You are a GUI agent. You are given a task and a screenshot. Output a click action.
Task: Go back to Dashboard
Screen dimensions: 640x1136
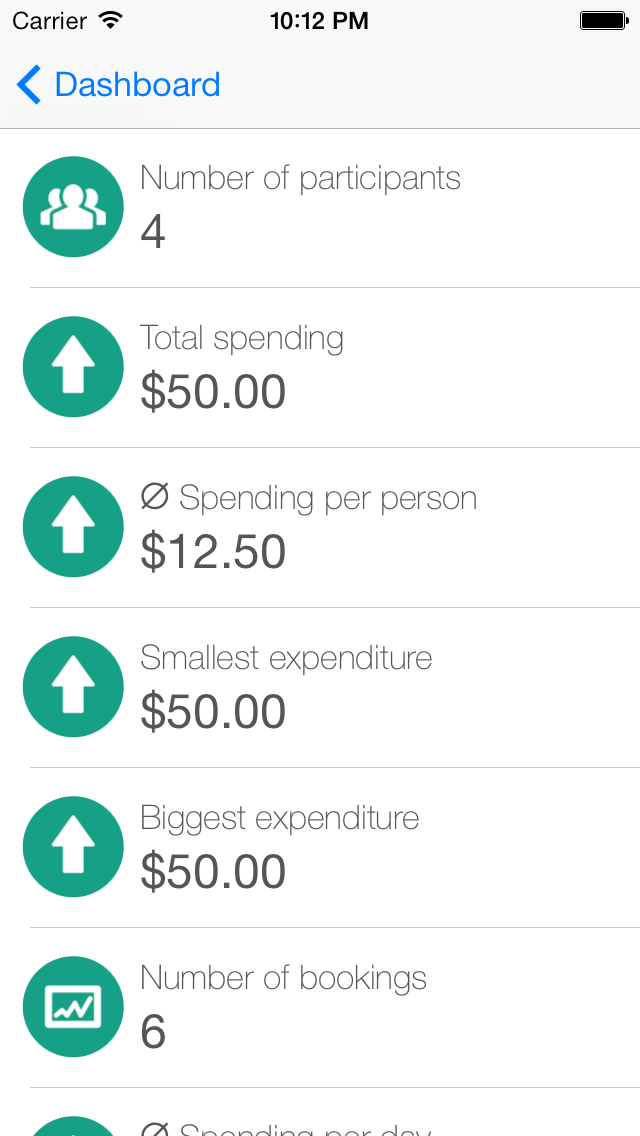coord(137,85)
